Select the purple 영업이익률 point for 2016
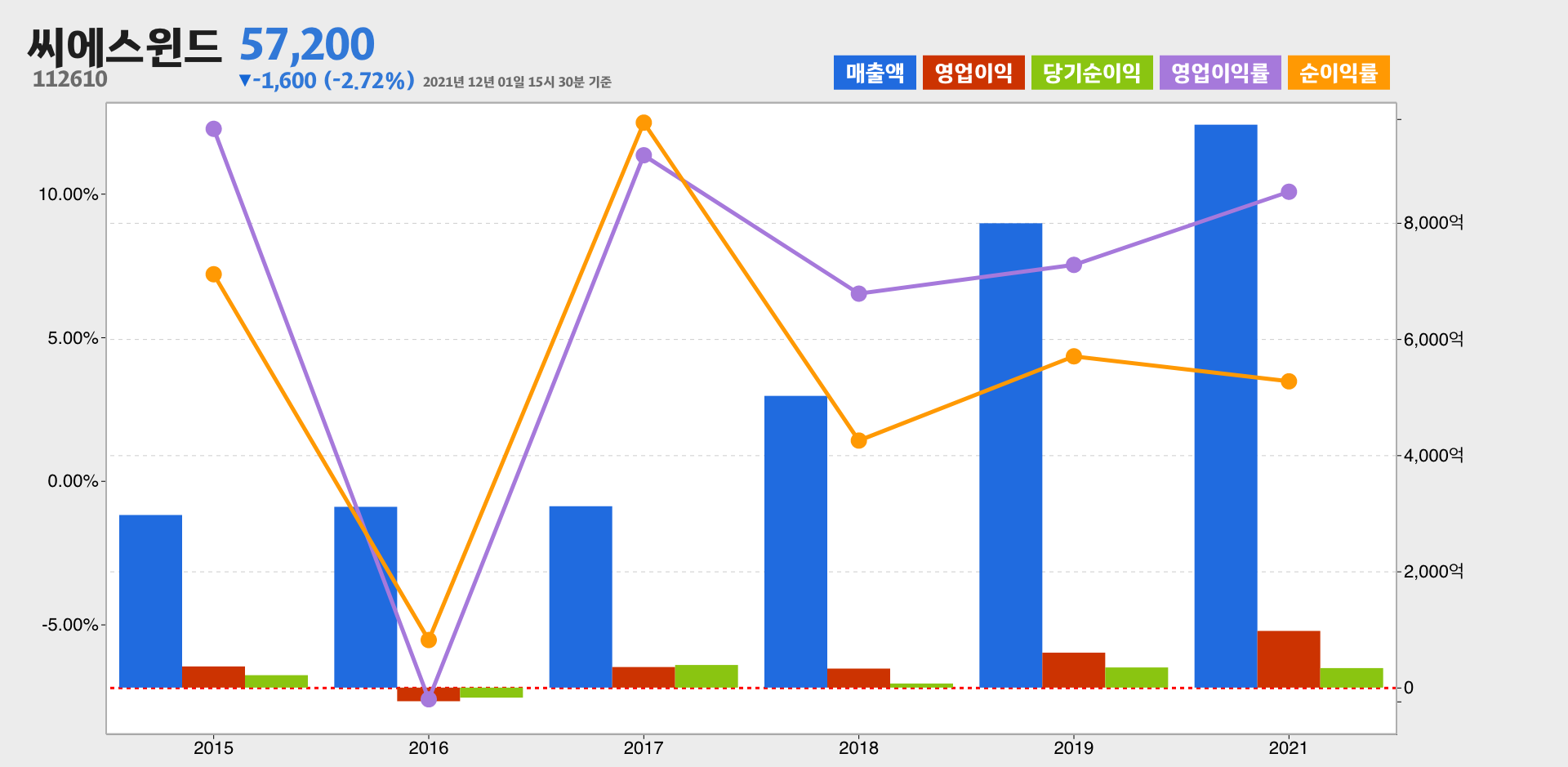1568x767 pixels. point(429,699)
